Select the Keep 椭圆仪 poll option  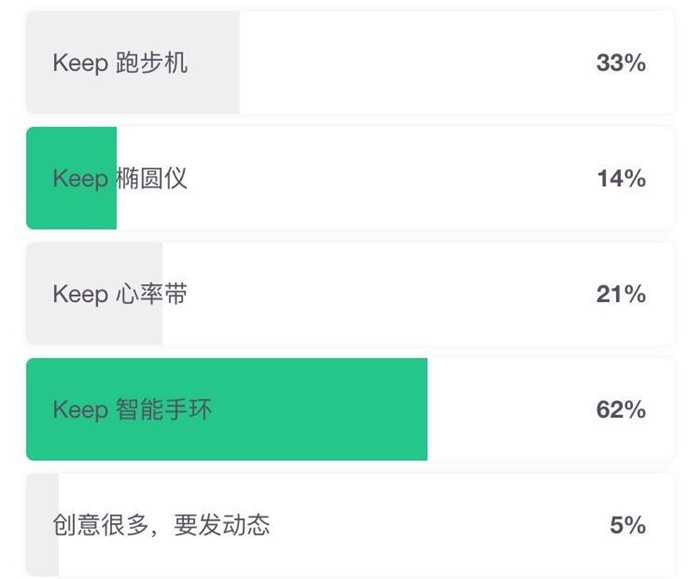tap(350, 178)
